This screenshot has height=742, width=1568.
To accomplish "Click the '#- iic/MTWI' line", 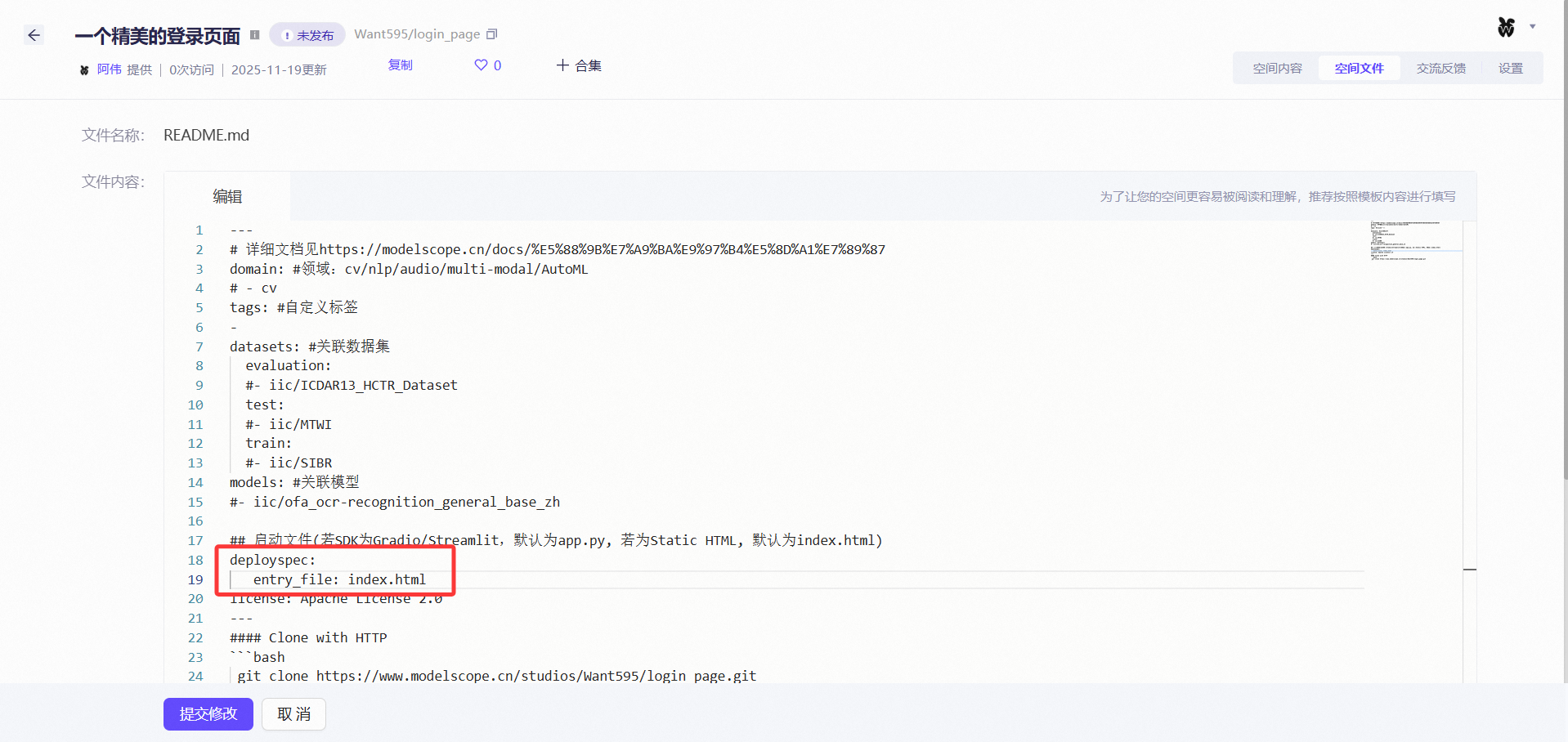I will pos(289,424).
